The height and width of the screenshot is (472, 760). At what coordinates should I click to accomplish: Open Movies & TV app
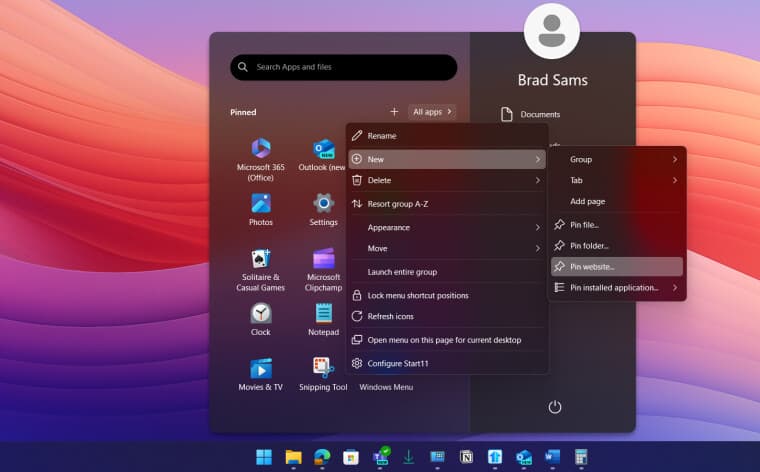click(x=261, y=368)
